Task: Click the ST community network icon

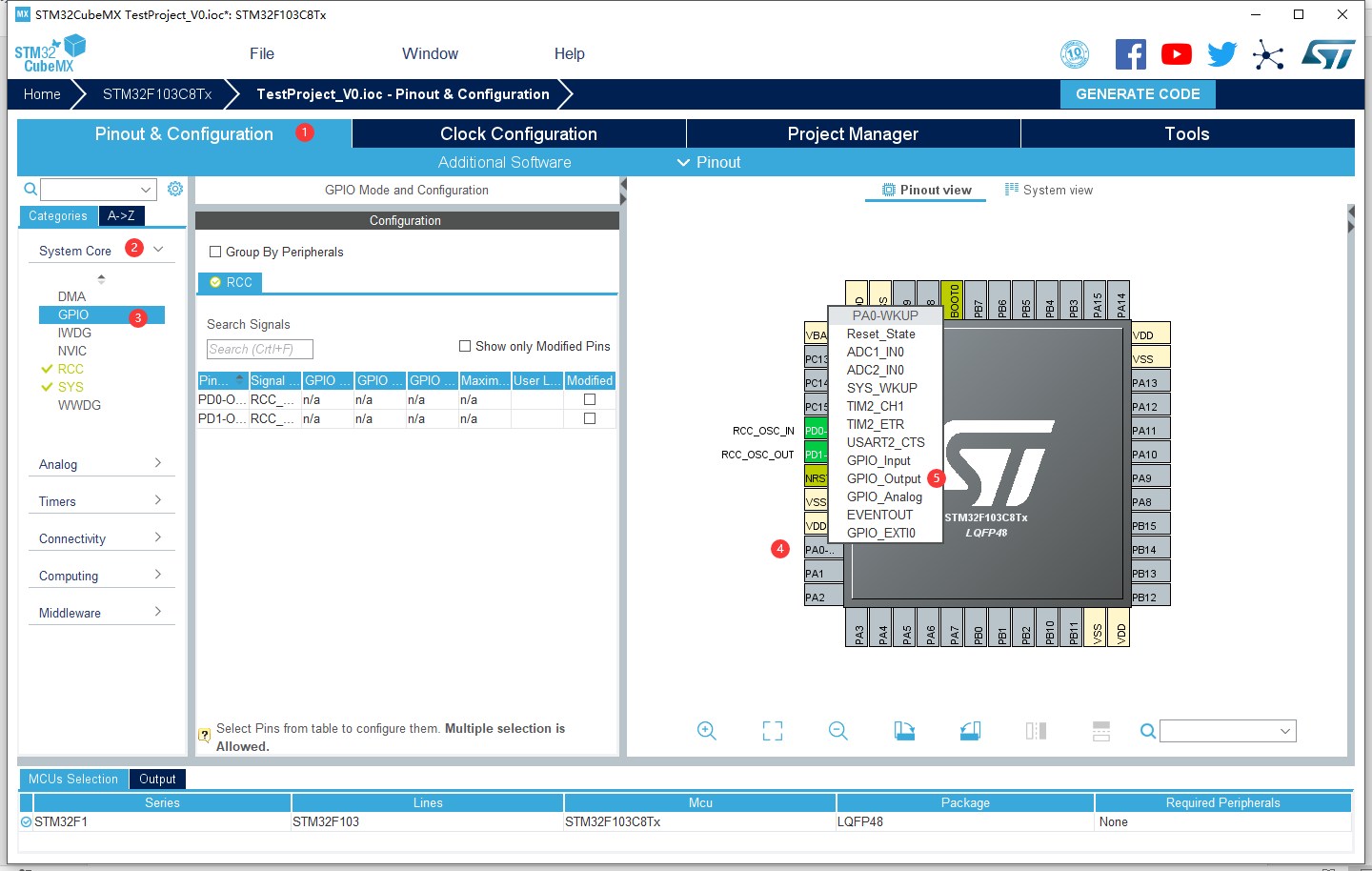Action: (1268, 54)
